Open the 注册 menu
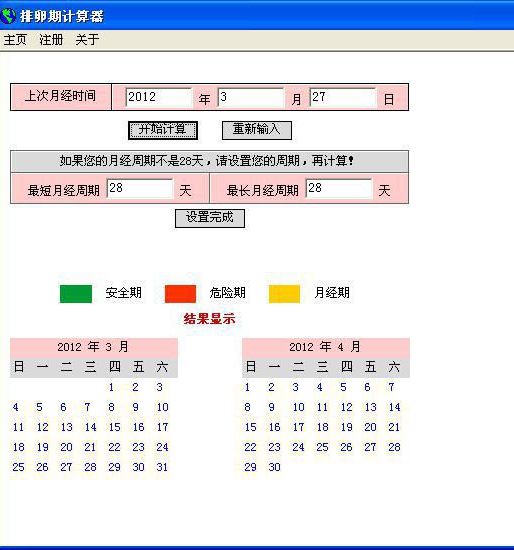 51,40
